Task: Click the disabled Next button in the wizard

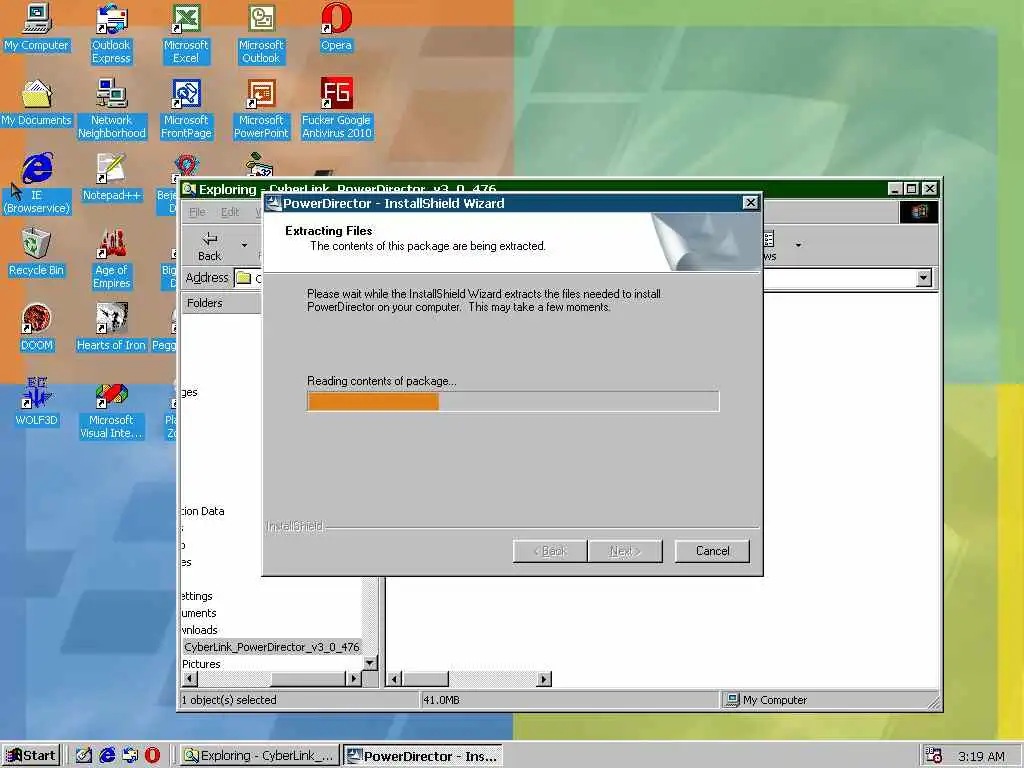Action: (x=625, y=551)
